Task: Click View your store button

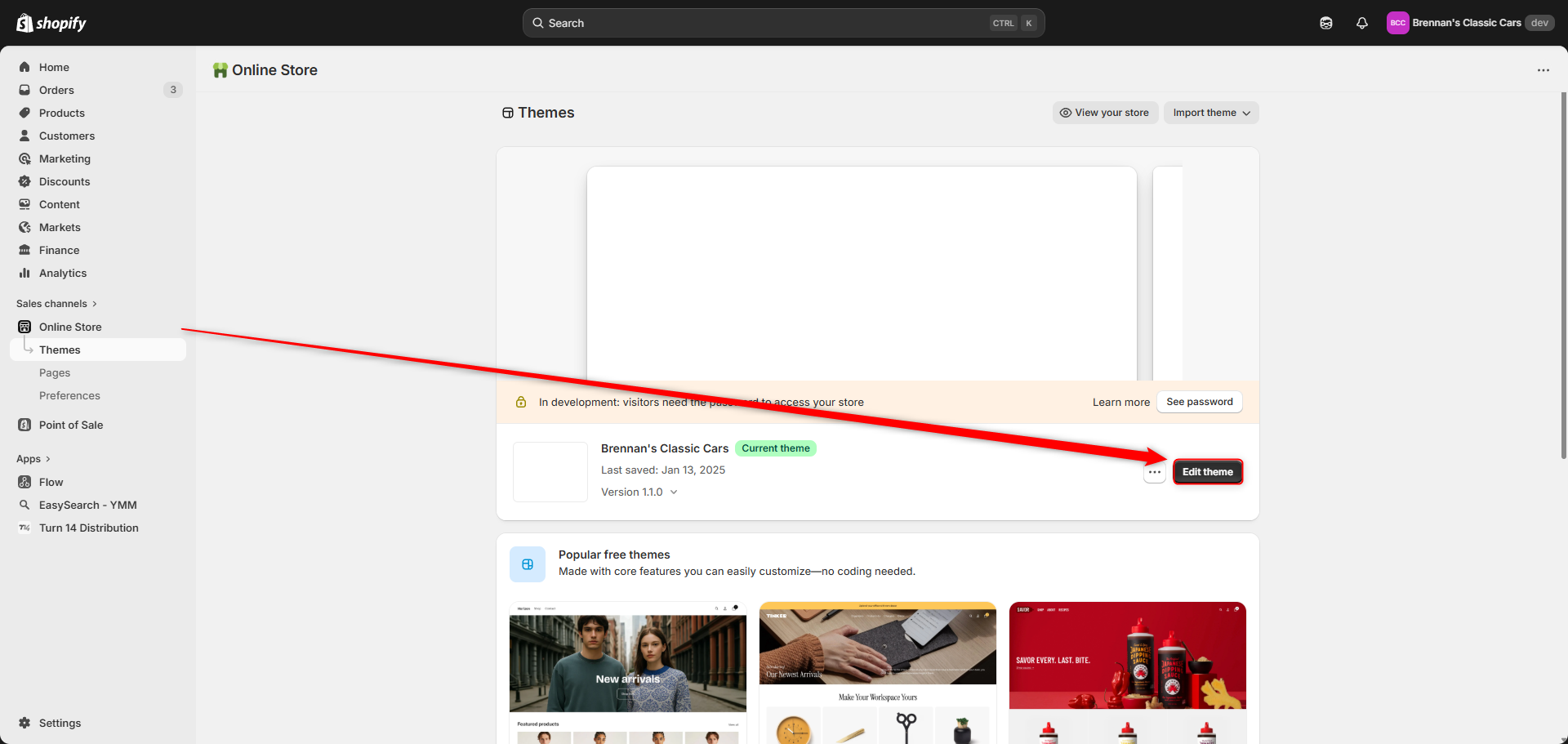Action: 1105,113
